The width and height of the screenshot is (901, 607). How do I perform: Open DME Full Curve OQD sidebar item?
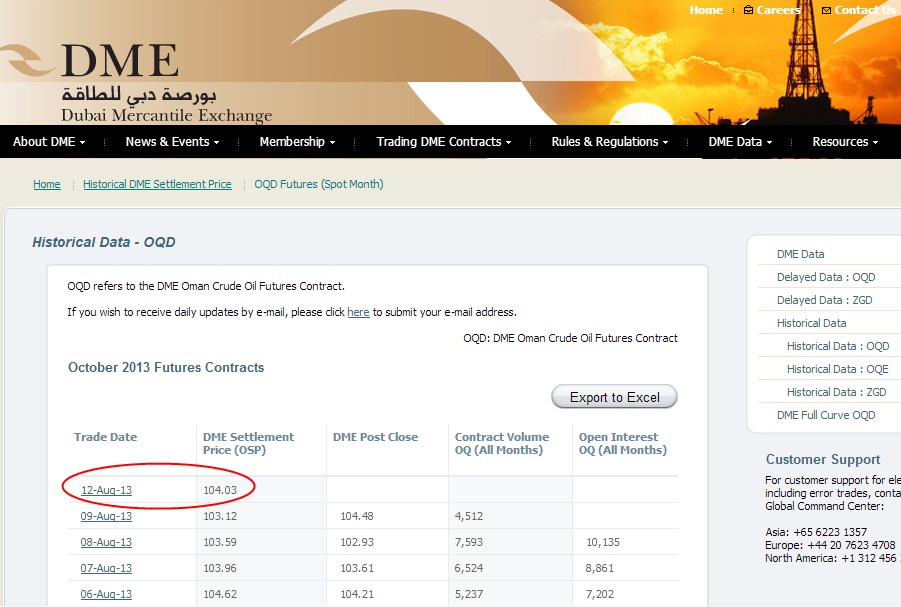coord(826,415)
